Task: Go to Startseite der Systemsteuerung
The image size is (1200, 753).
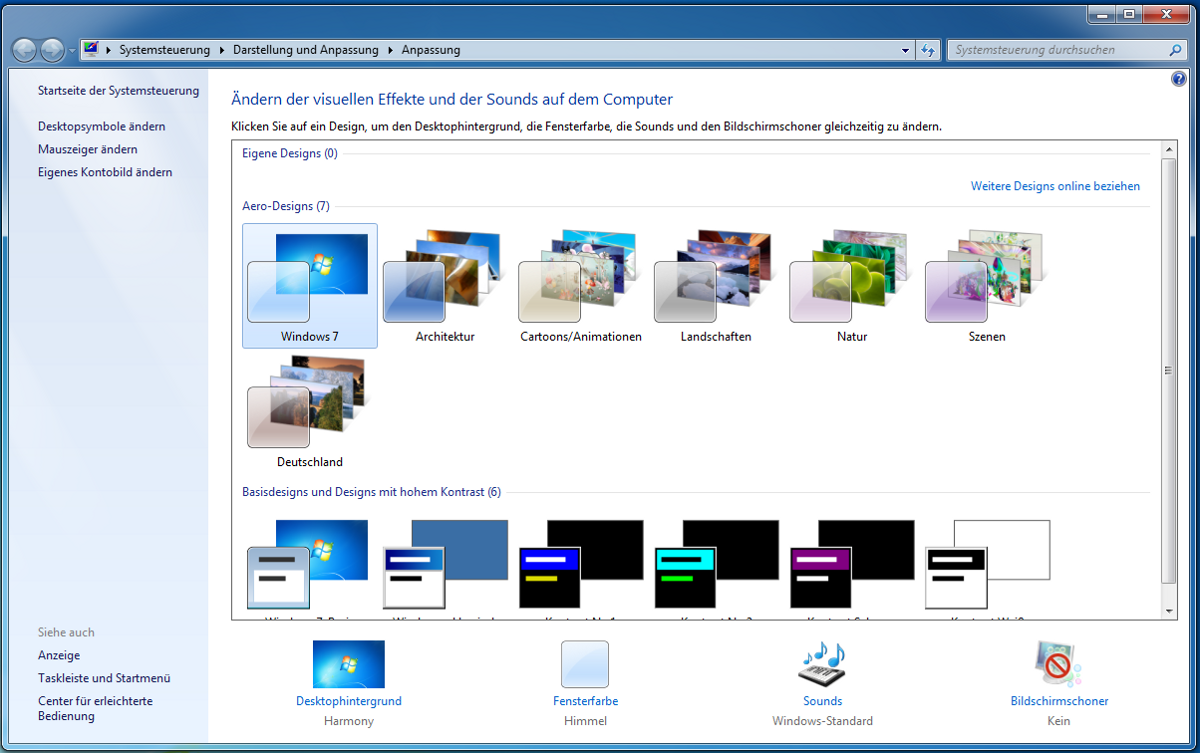Action: click(118, 91)
